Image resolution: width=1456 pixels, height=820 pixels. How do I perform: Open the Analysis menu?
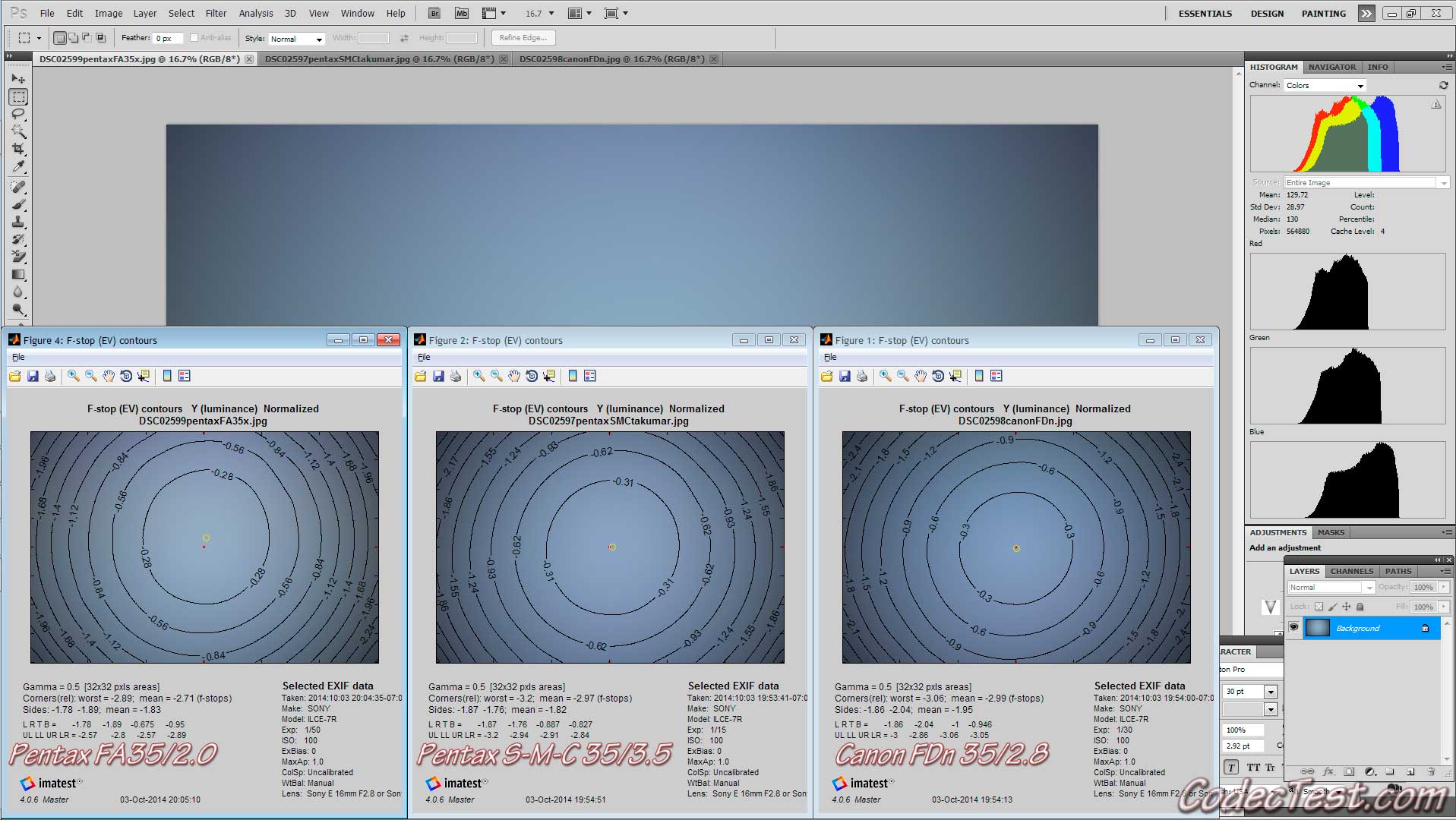pos(256,13)
